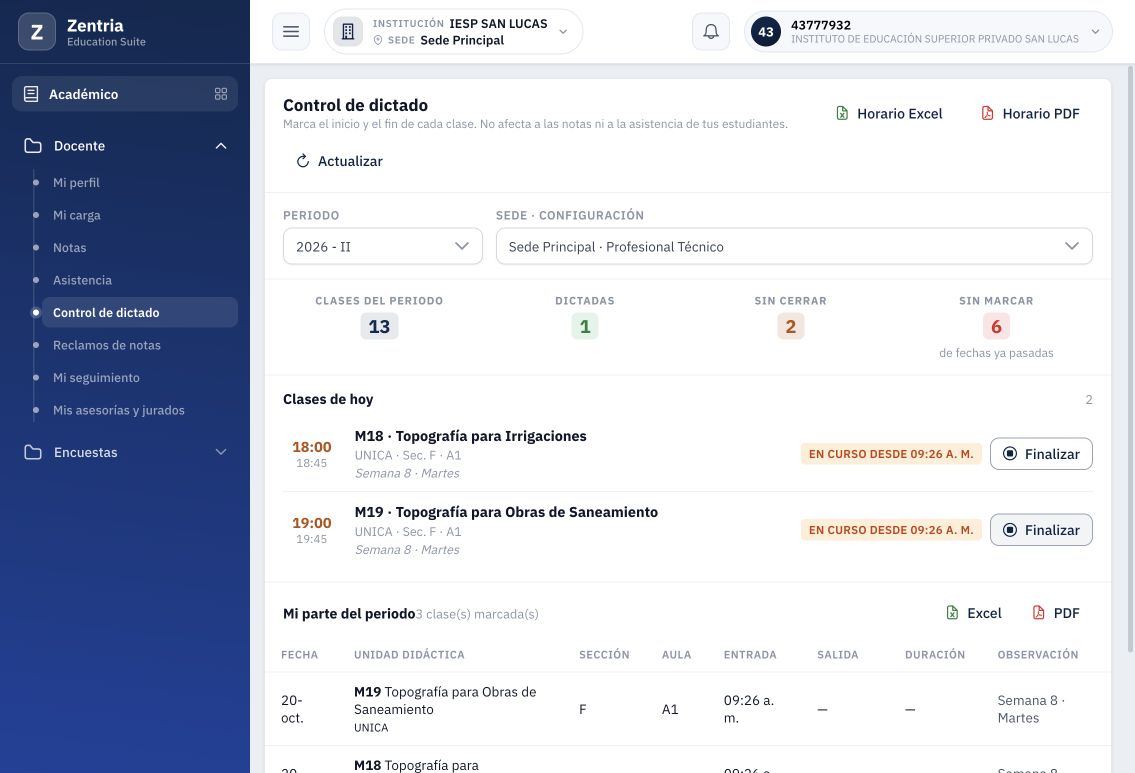The image size is (1135, 773).
Task: Download the Horario PDF schedule
Action: point(1030,114)
